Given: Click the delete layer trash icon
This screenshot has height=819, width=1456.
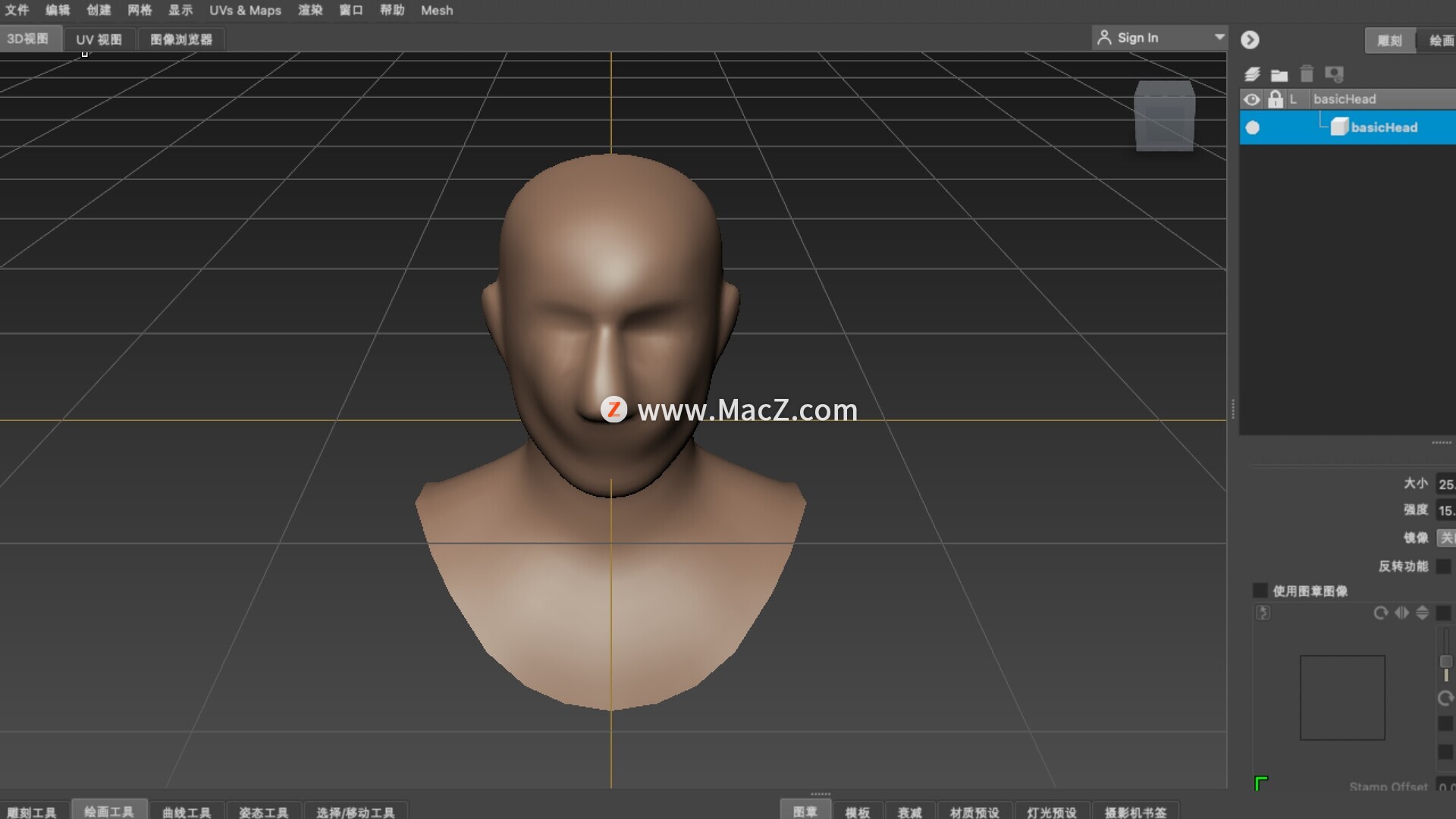Looking at the screenshot, I should coord(1307,74).
